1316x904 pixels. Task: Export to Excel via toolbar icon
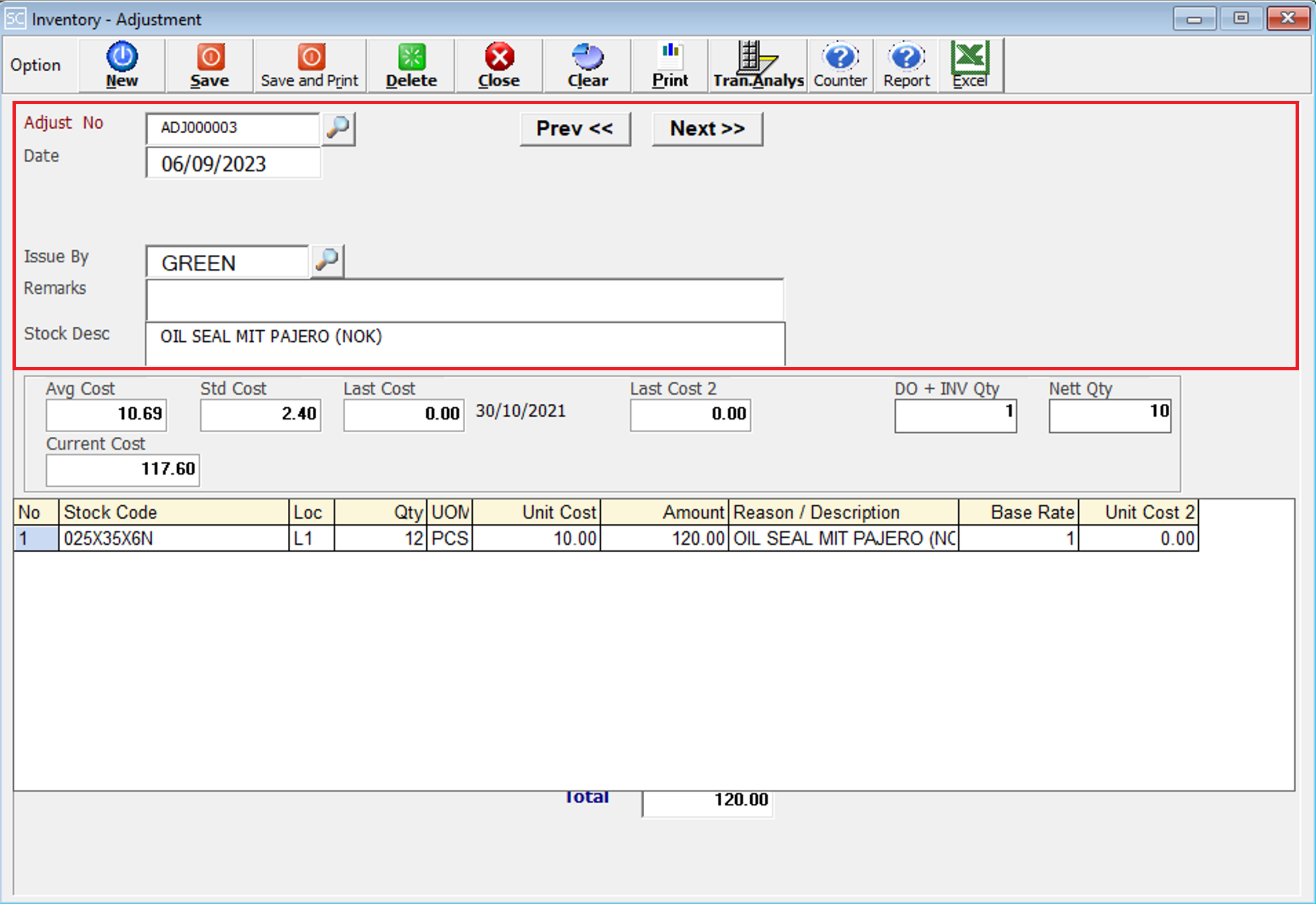[x=970, y=65]
